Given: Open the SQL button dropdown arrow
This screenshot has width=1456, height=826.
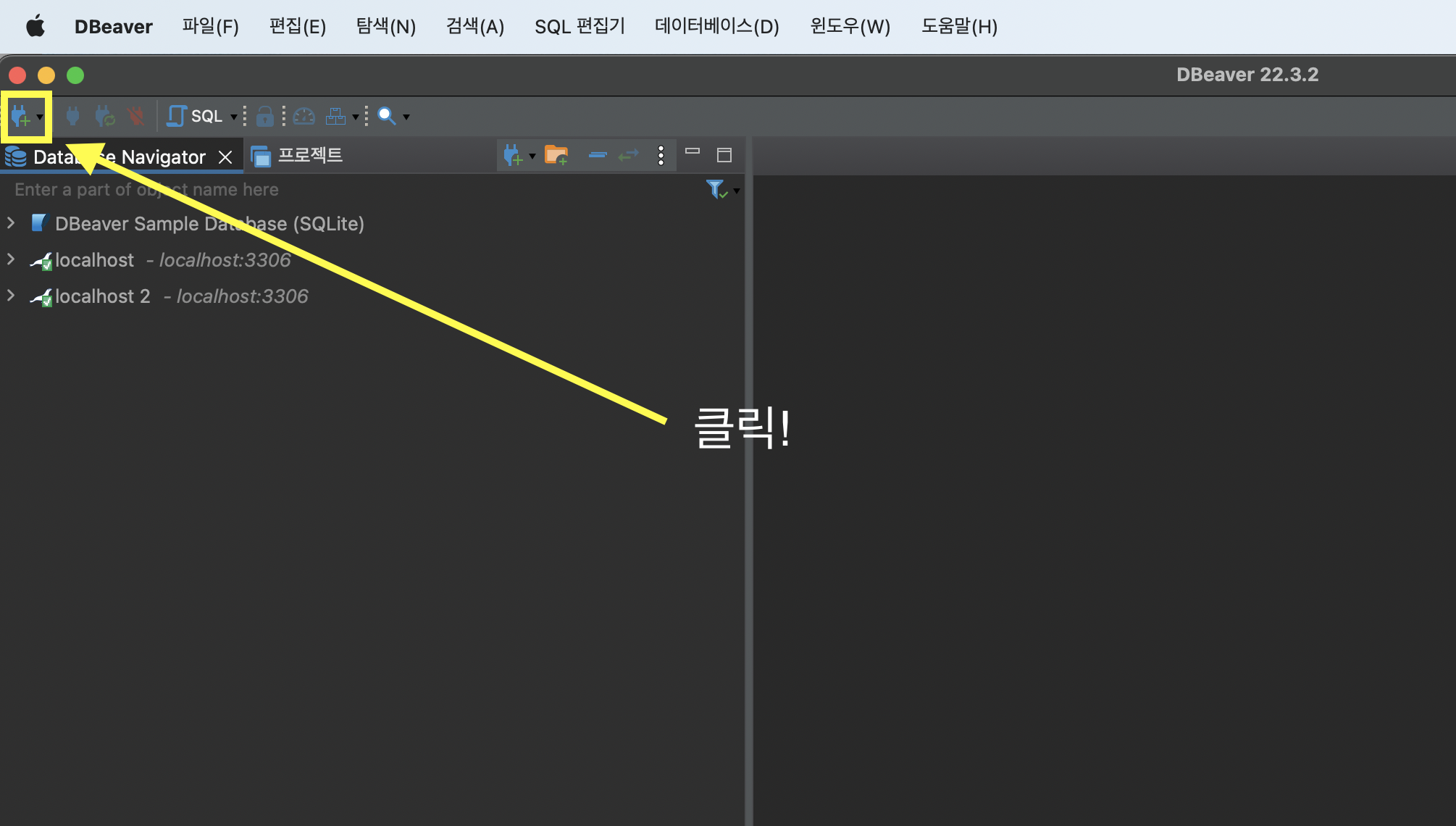Looking at the screenshot, I should coord(234,117).
